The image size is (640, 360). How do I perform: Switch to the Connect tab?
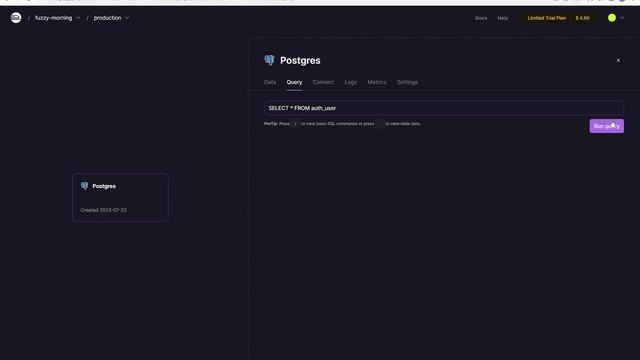pos(323,82)
